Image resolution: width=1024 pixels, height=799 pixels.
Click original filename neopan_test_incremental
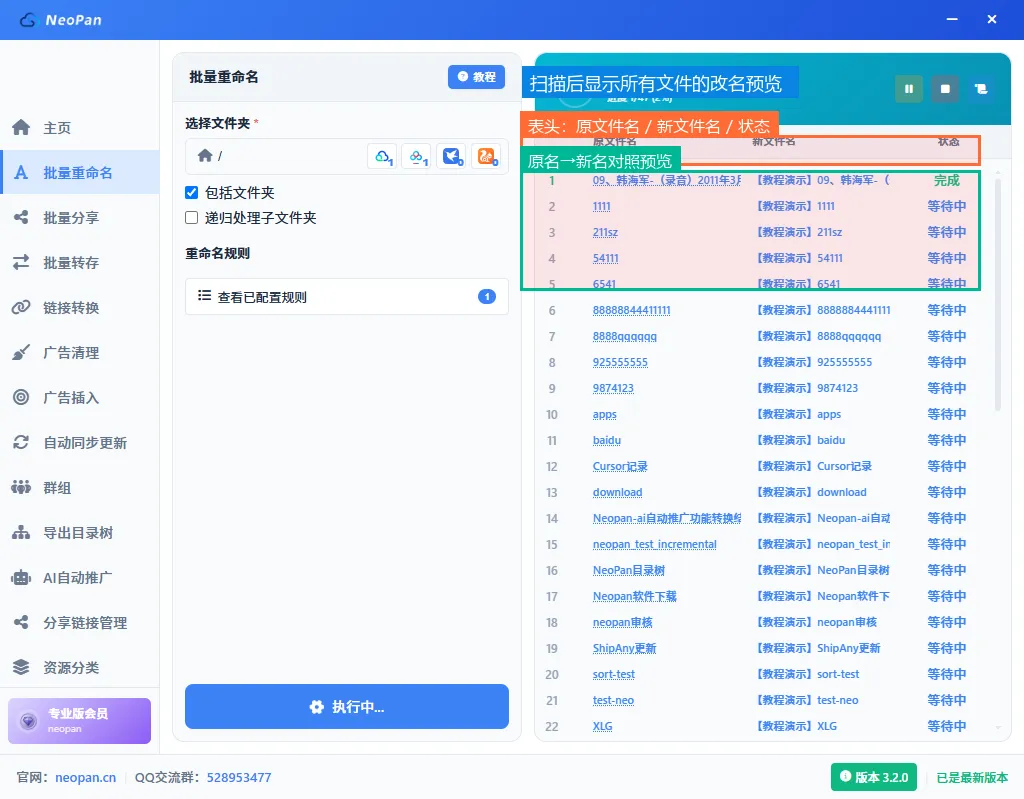coord(655,544)
